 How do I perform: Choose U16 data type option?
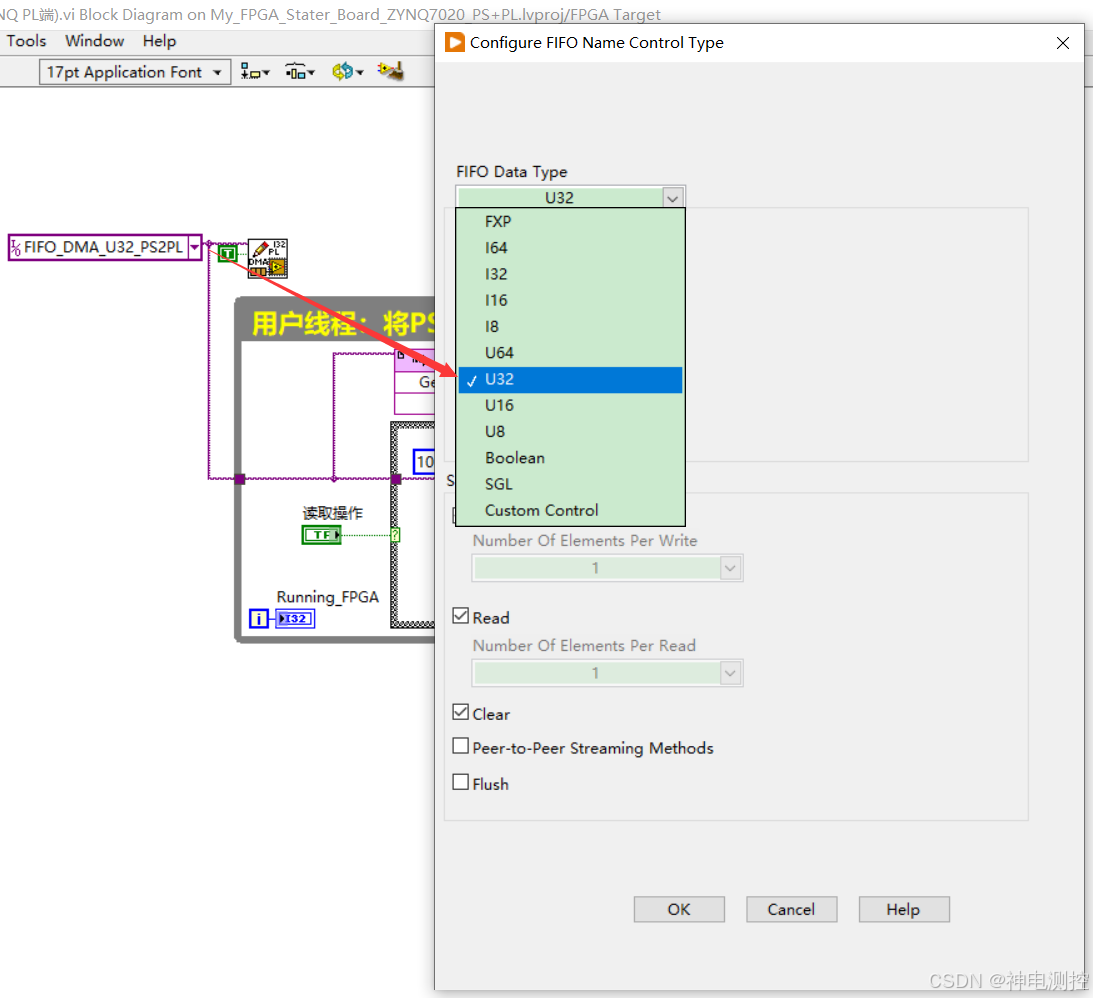coord(570,406)
